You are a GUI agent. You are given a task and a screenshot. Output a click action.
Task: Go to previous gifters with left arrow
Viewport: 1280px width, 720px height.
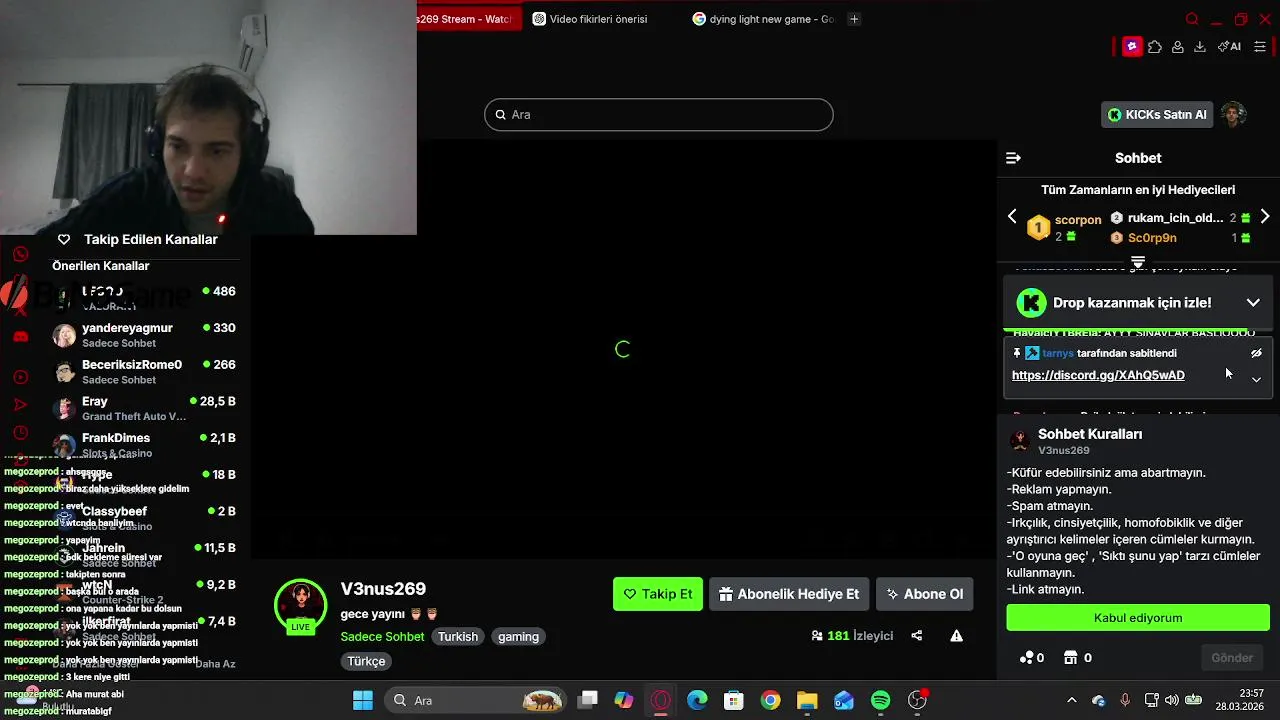pos(1012,217)
